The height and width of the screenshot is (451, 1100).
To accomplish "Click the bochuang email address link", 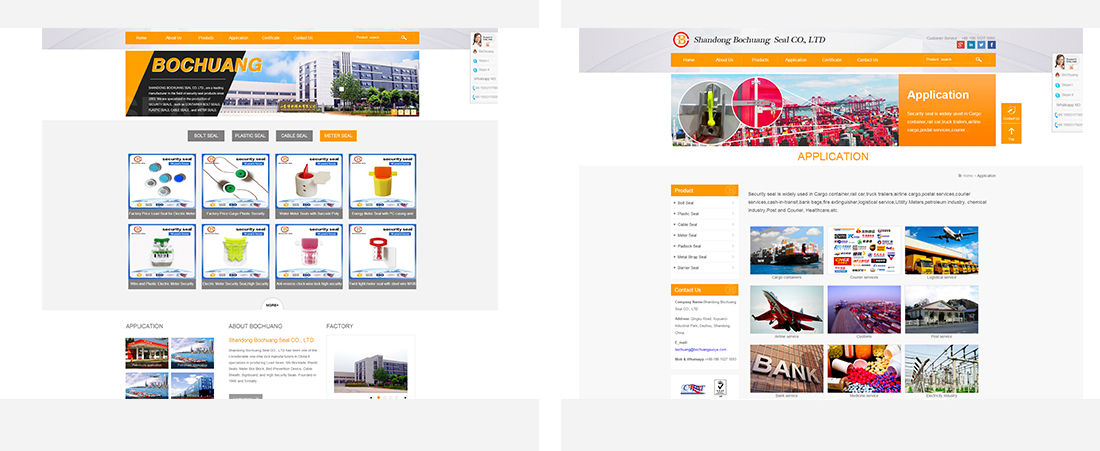I will (701, 349).
